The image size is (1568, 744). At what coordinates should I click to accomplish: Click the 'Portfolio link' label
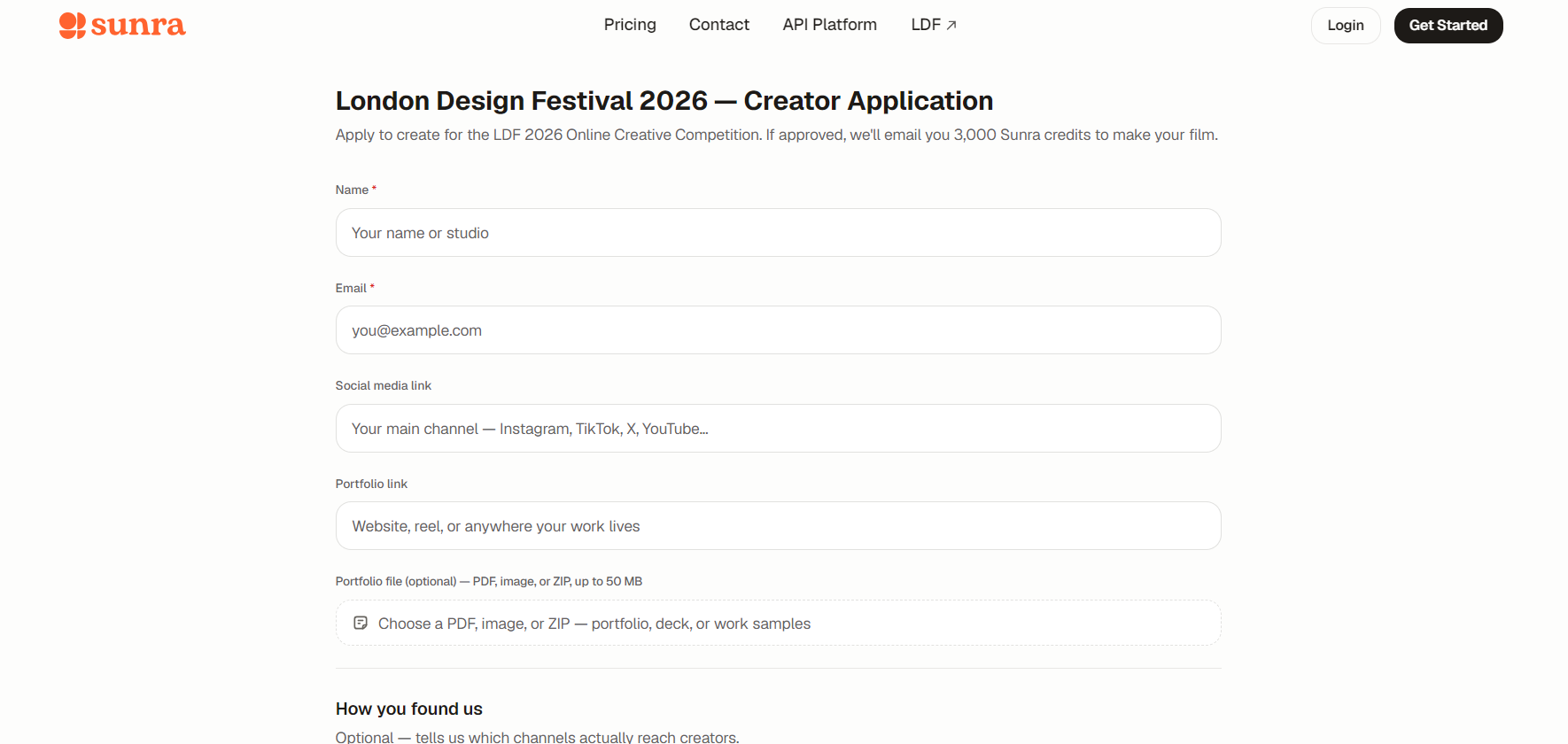pyautogui.click(x=371, y=484)
